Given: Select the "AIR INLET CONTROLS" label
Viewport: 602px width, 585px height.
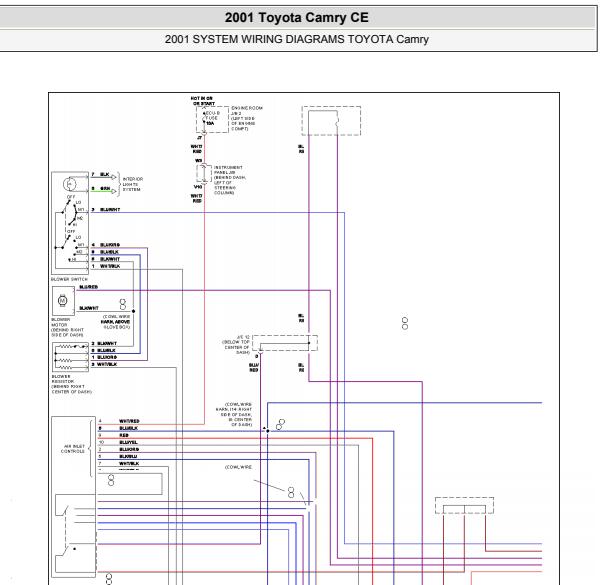Looking at the screenshot, I should click(73, 449).
